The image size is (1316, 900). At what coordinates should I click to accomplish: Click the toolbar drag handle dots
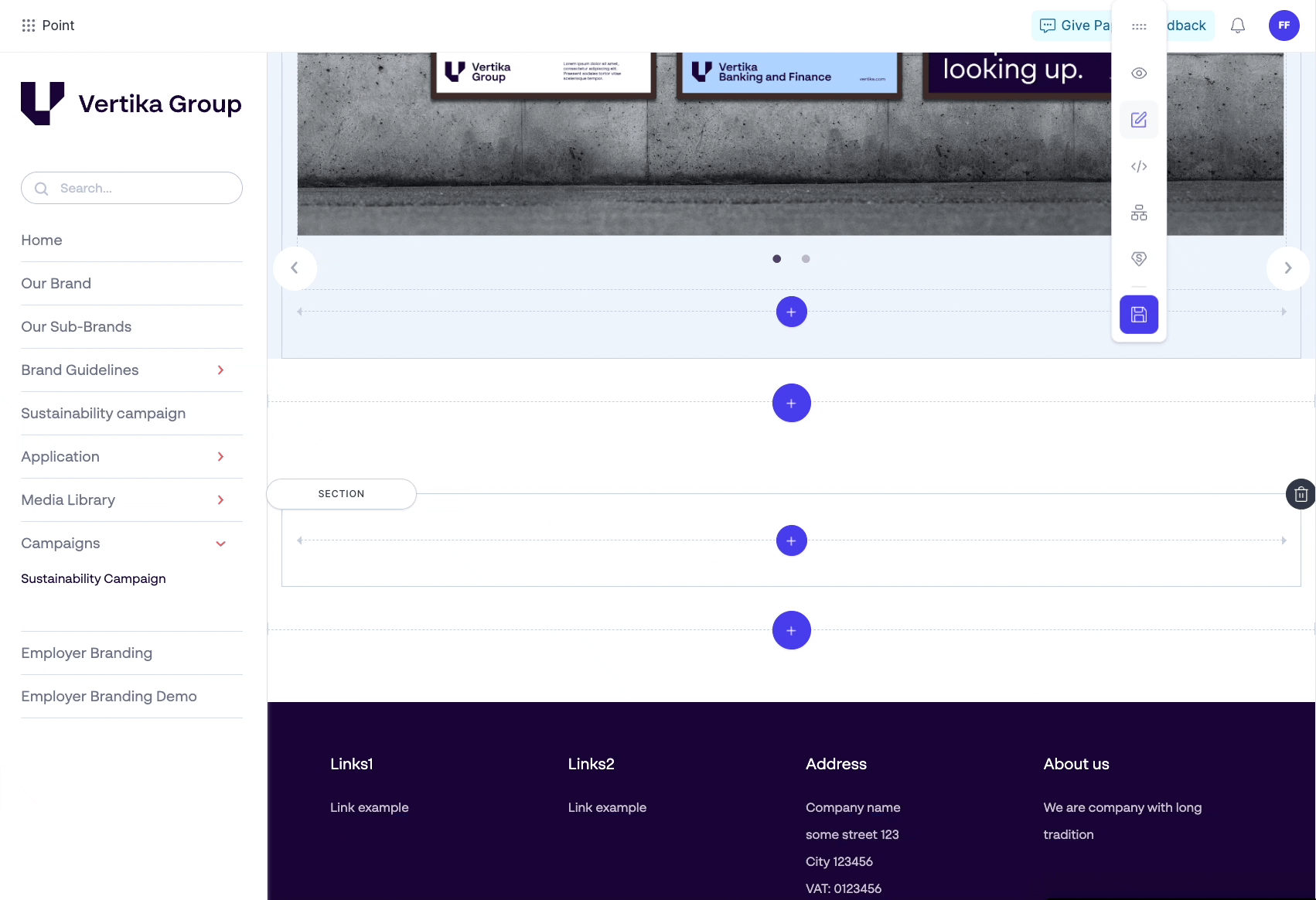tap(1139, 26)
